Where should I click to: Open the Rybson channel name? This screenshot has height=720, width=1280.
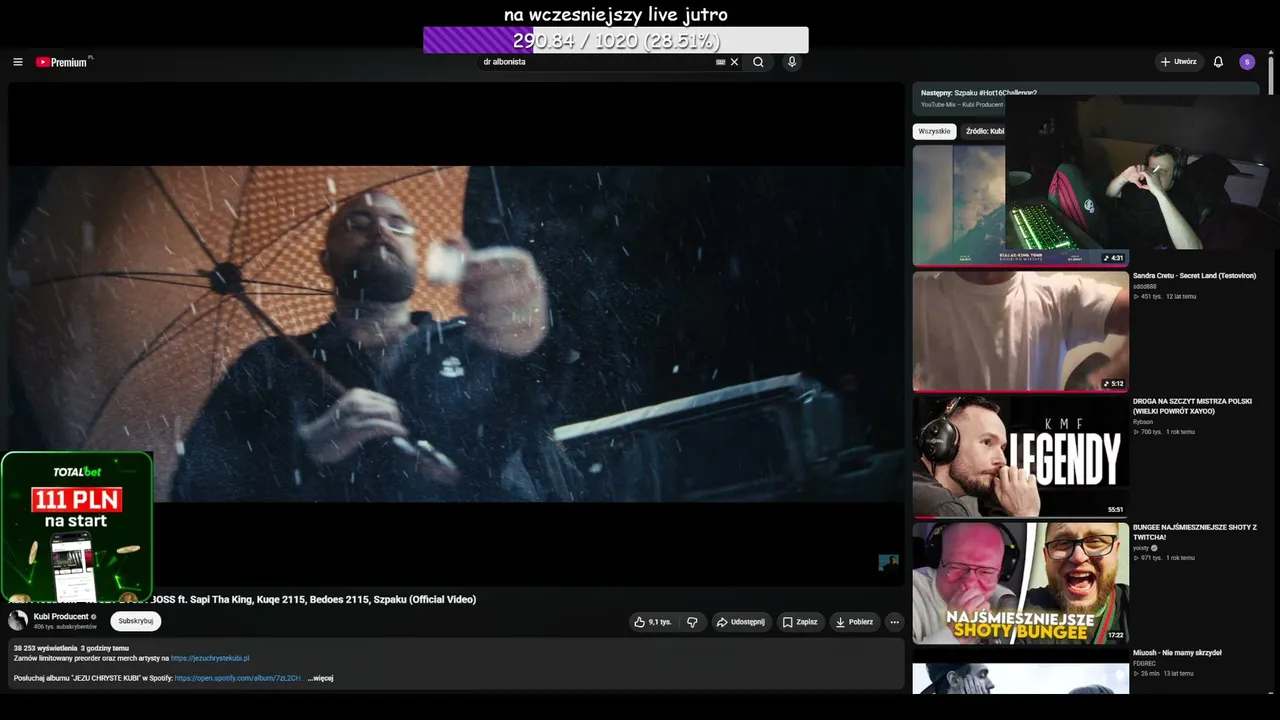click(x=1143, y=422)
